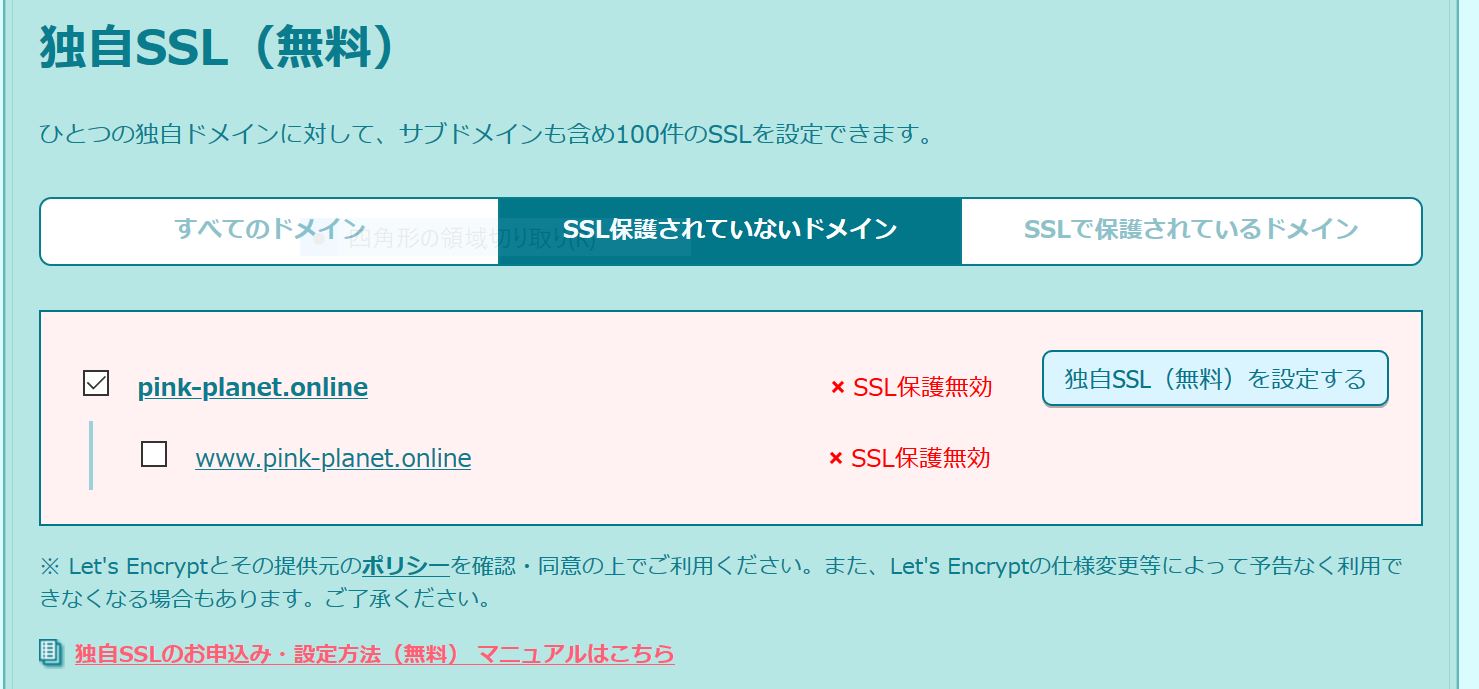The image size is (1479, 689).
Task: Check the www.pink-planet.online checkbox
Action: 154,454
